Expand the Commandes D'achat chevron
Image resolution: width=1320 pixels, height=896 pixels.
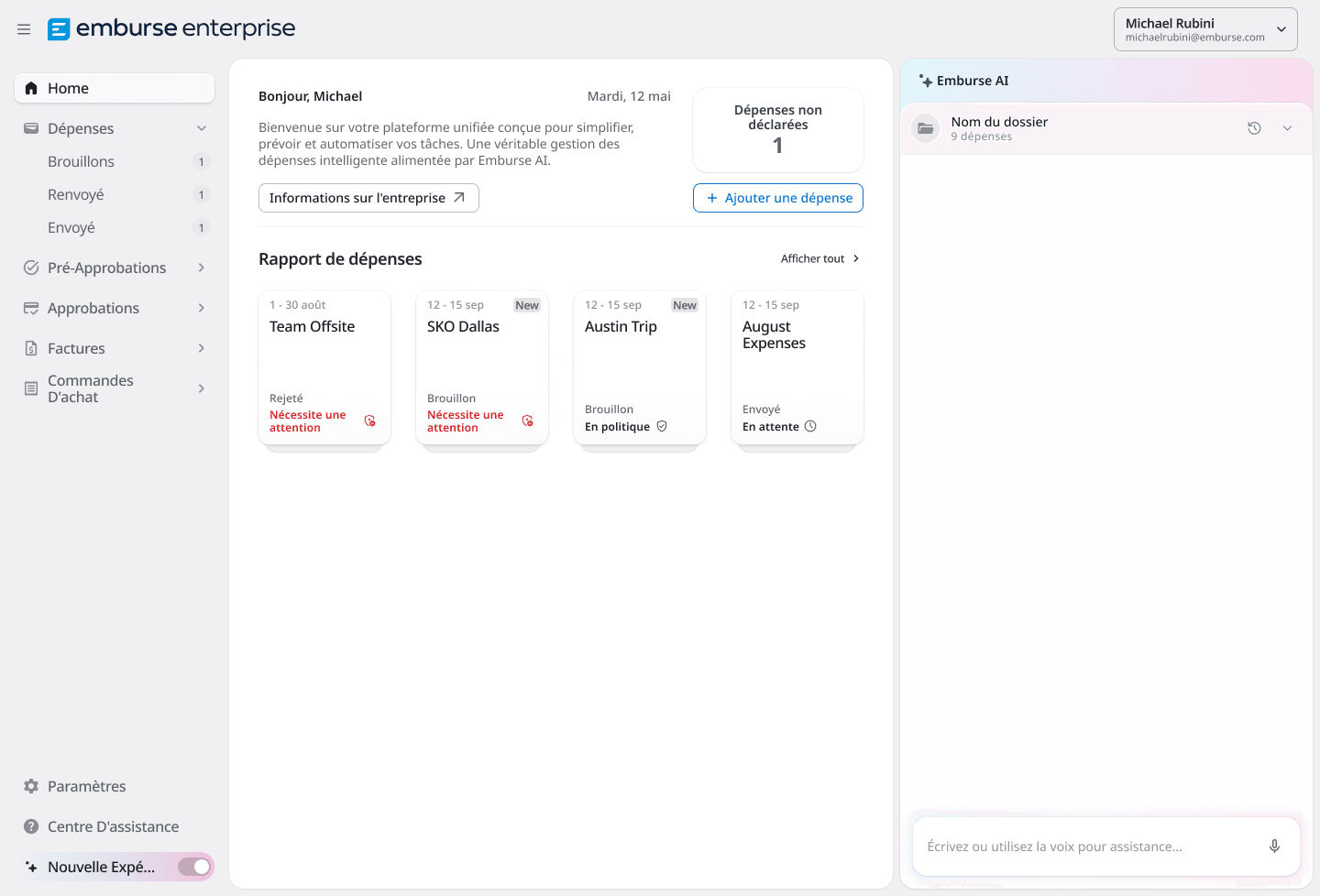point(202,388)
